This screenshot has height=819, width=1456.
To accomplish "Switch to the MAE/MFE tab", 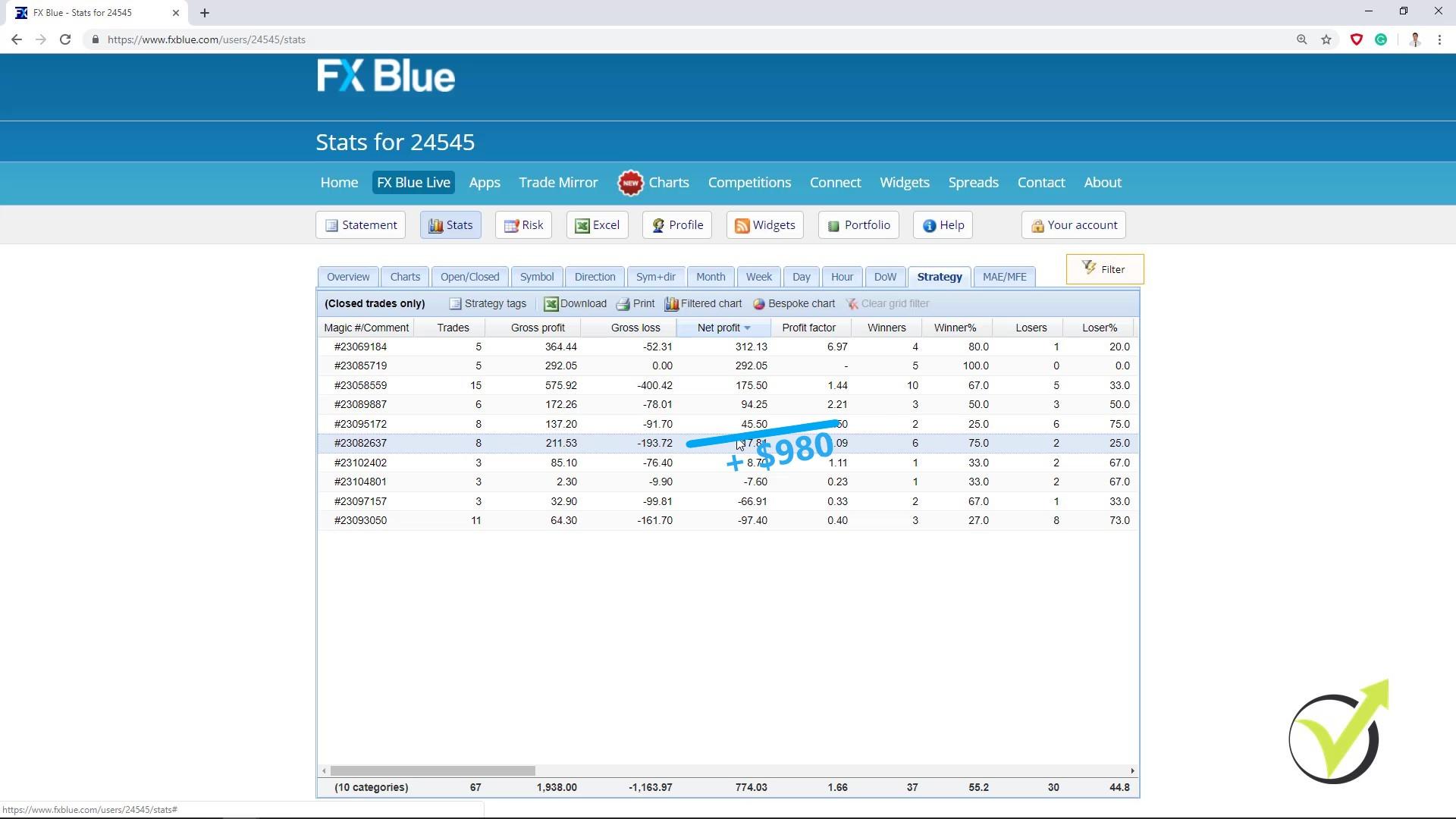I will point(1004,277).
